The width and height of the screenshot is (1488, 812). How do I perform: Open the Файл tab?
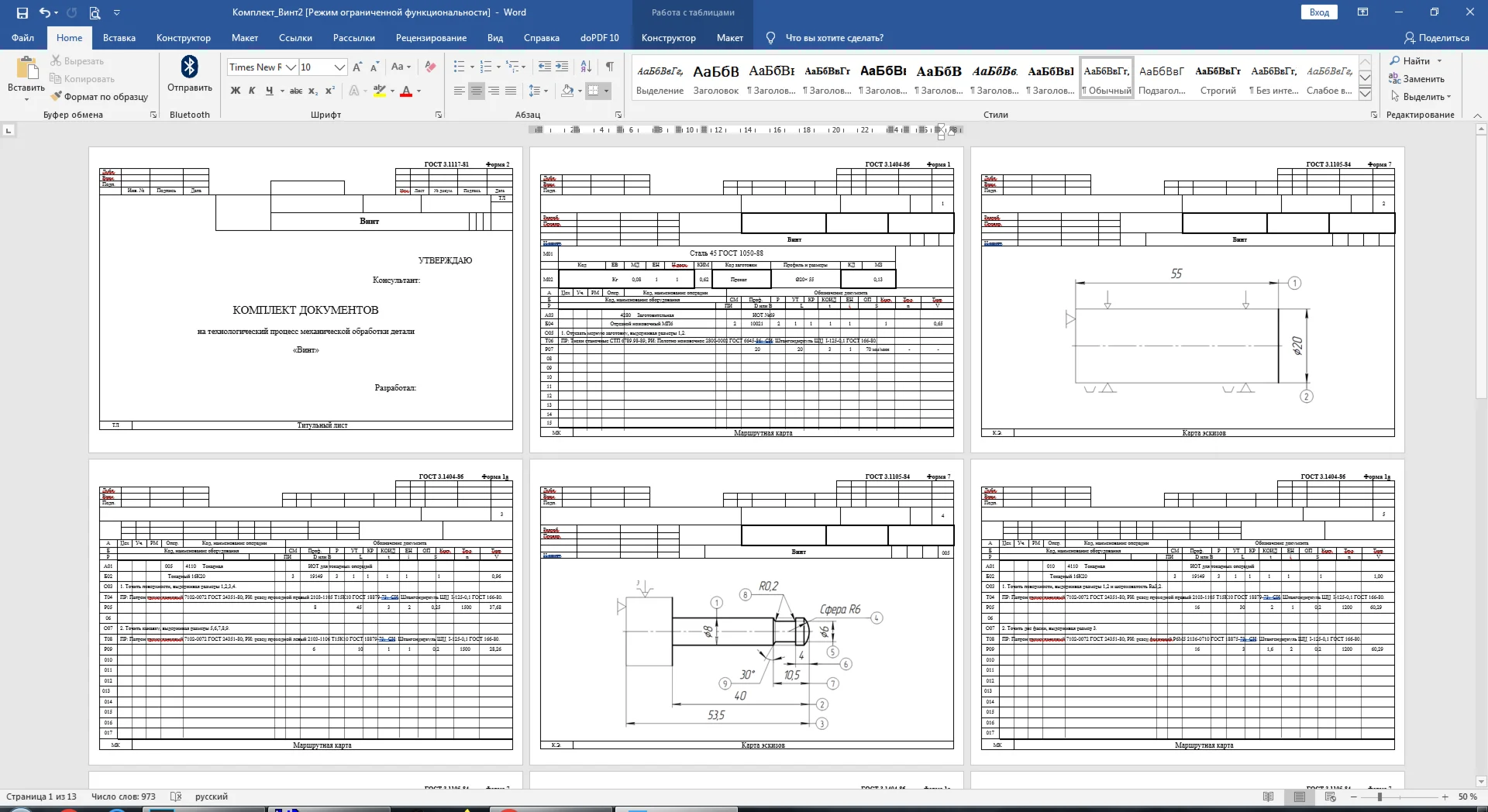point(22,38)
